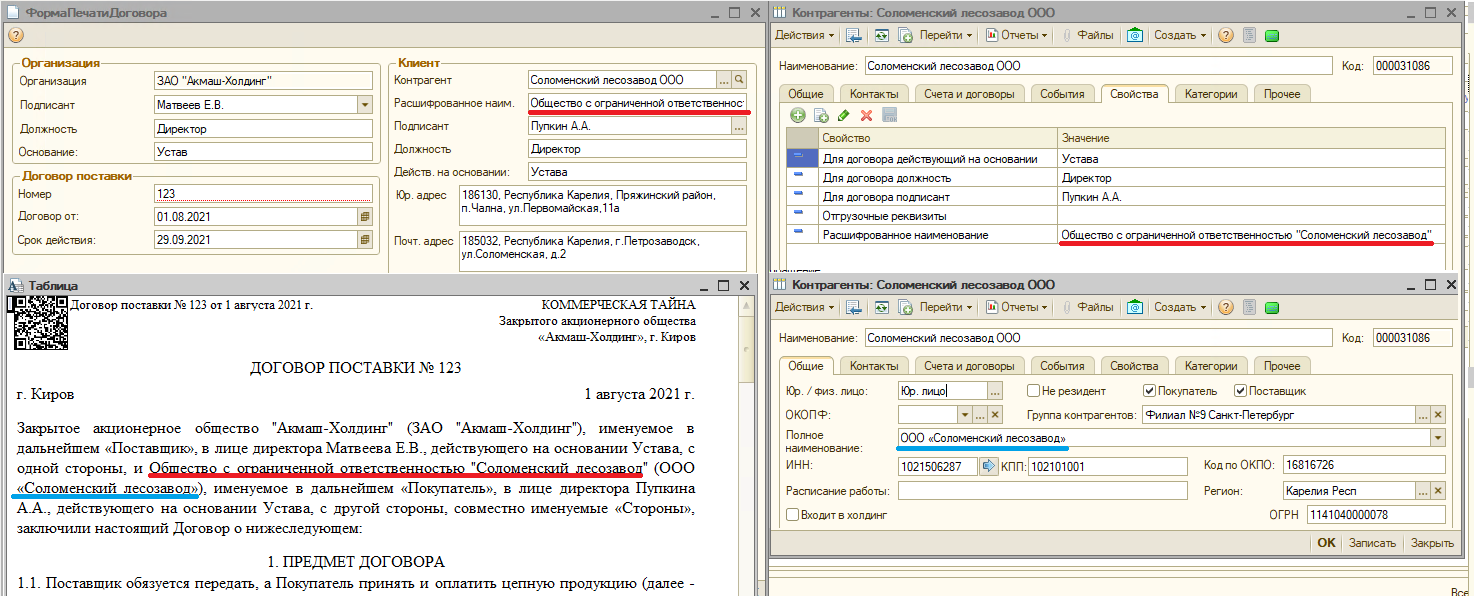Switch to Счета и договоры tab in upper window

point(968,94)
